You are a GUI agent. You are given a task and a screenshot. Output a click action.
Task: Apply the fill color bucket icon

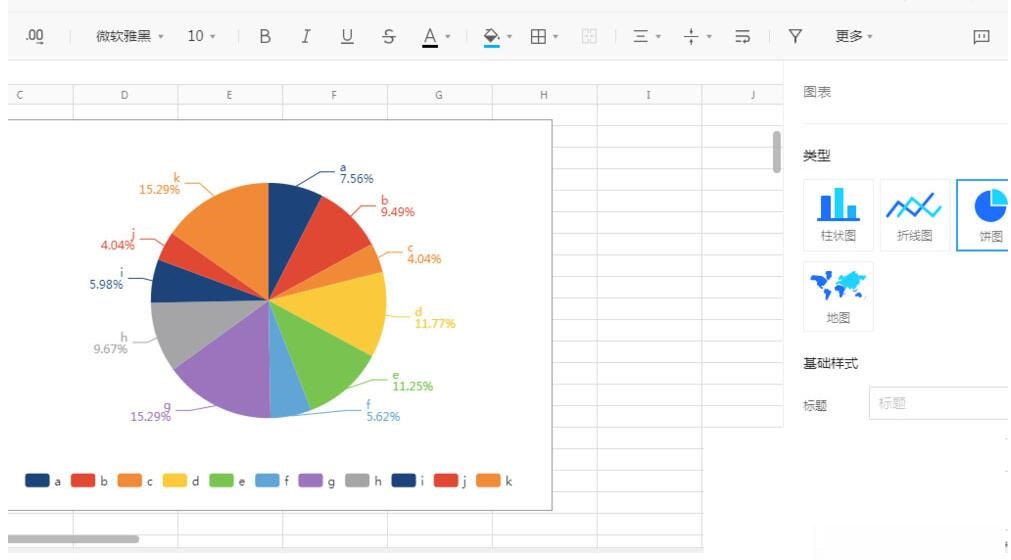(x=491, y=37)
